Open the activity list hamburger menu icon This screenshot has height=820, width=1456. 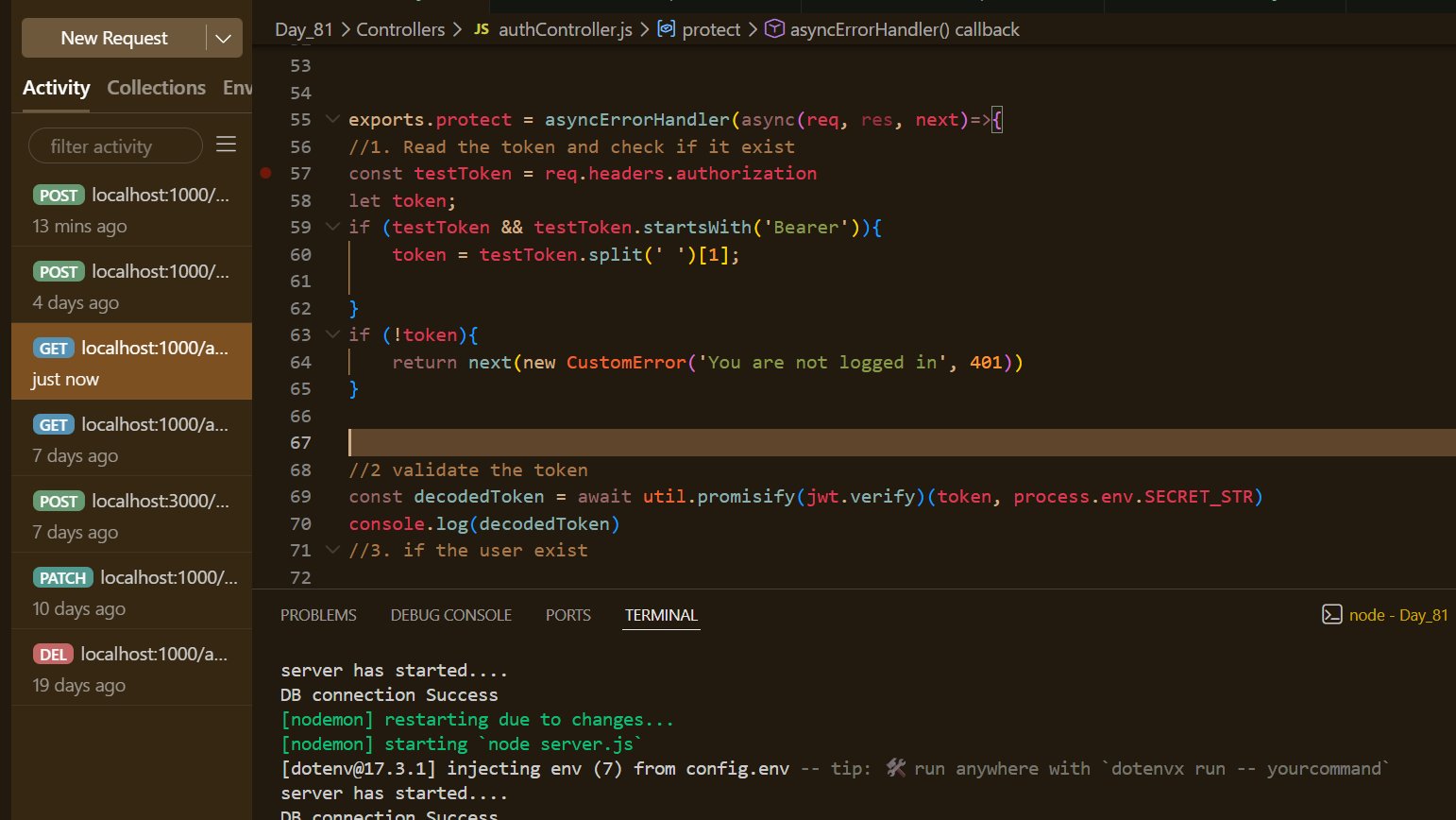click(x=226, y=145)
